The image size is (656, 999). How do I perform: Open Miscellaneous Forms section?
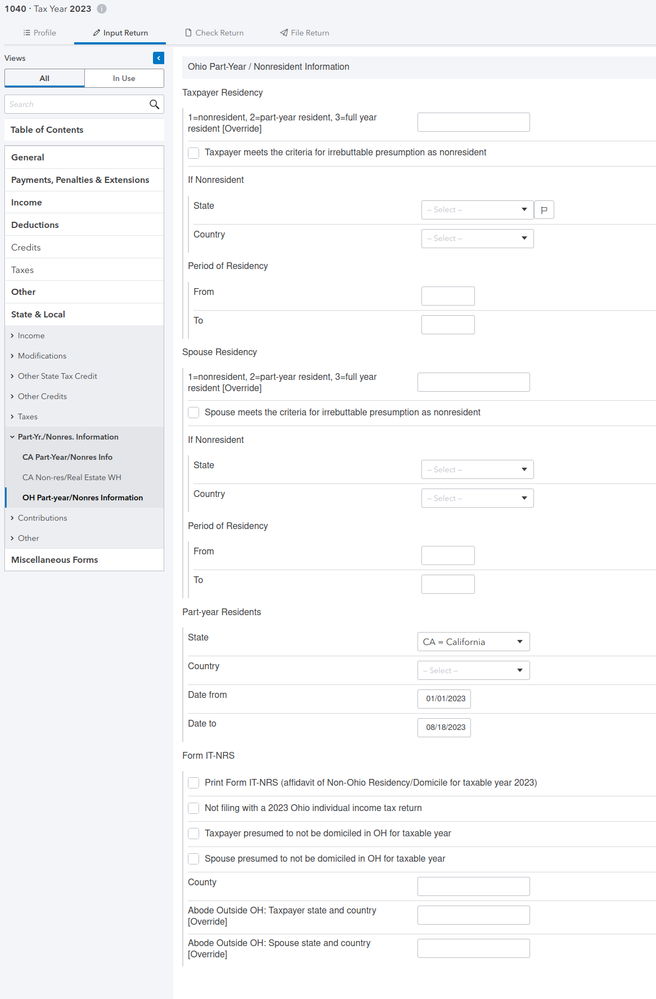point(84,560)
